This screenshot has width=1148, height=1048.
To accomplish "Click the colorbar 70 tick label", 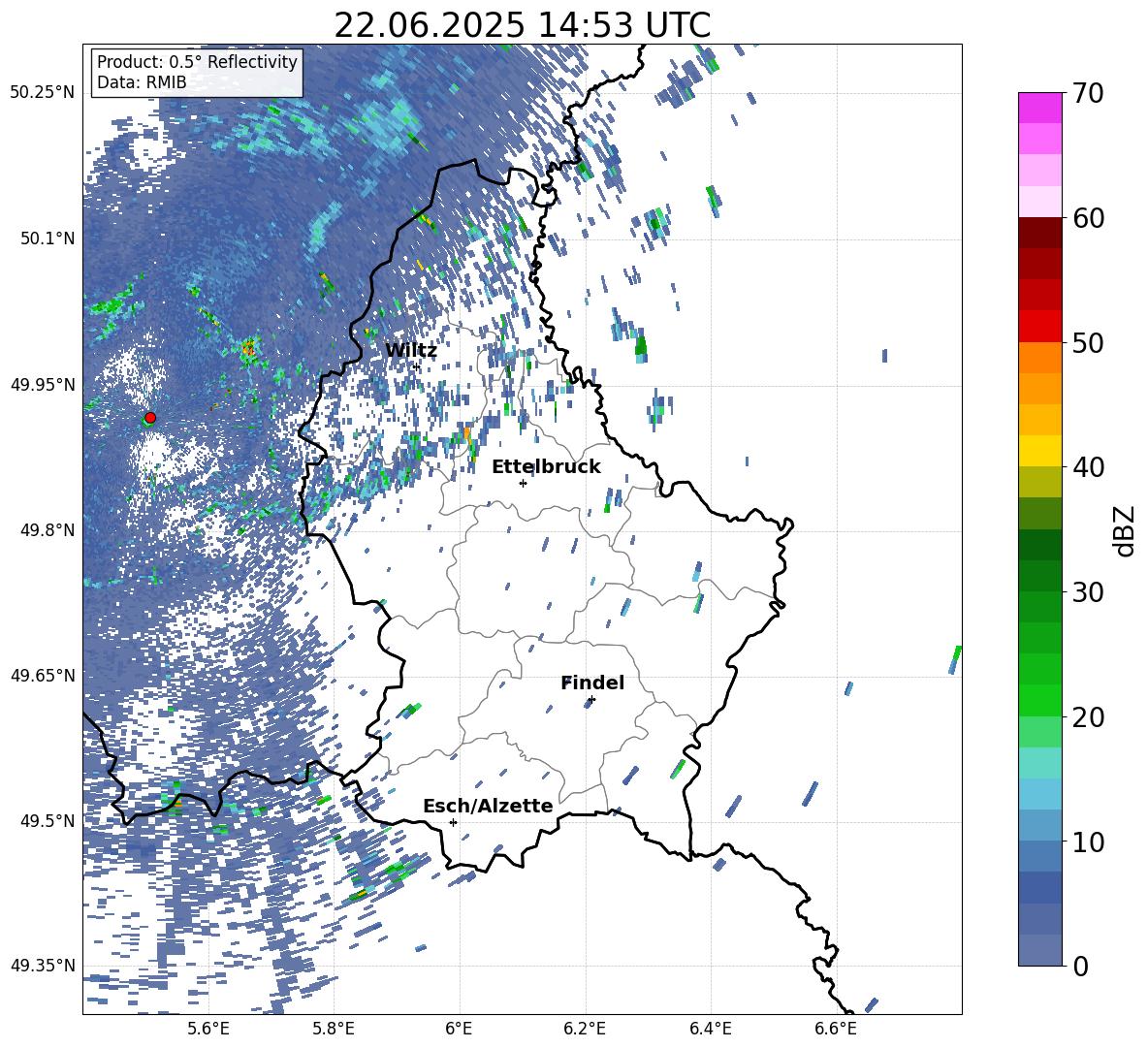I will click(x=1088, y=93).
